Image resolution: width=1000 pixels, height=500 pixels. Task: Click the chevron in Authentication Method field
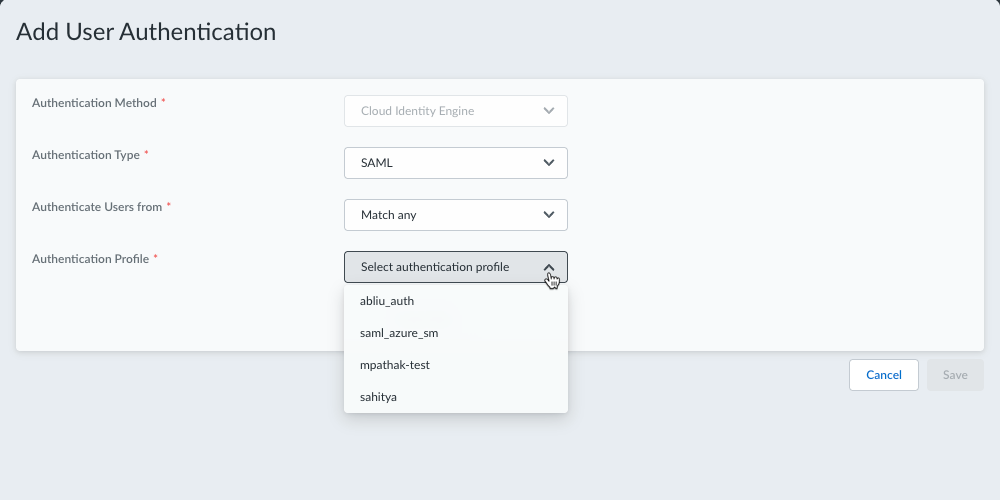click(x=548, y=111)
